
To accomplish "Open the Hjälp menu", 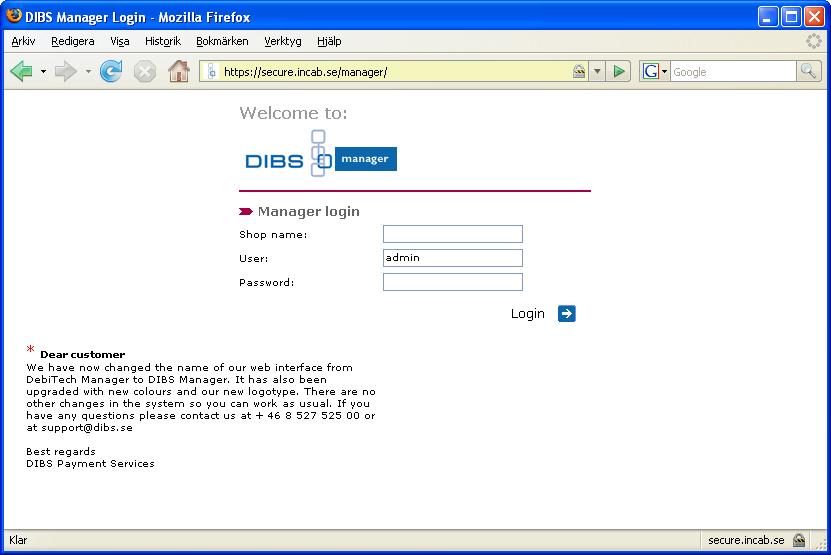I will 329,41.
